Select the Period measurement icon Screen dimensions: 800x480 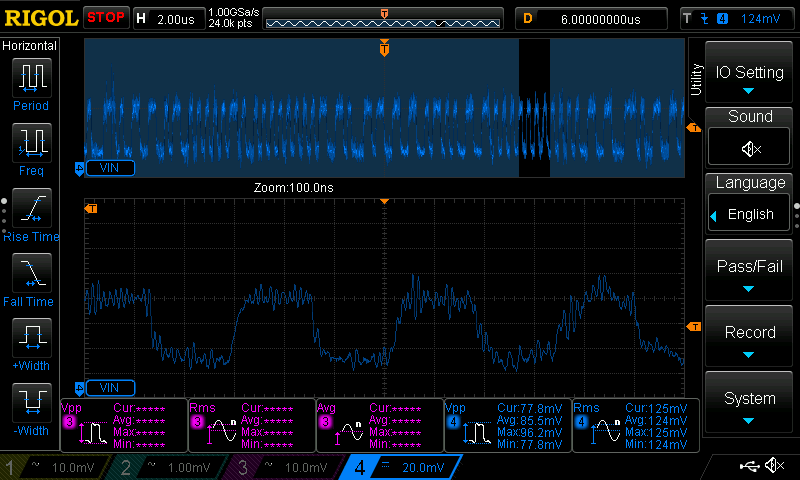click(x=32, y=78)
